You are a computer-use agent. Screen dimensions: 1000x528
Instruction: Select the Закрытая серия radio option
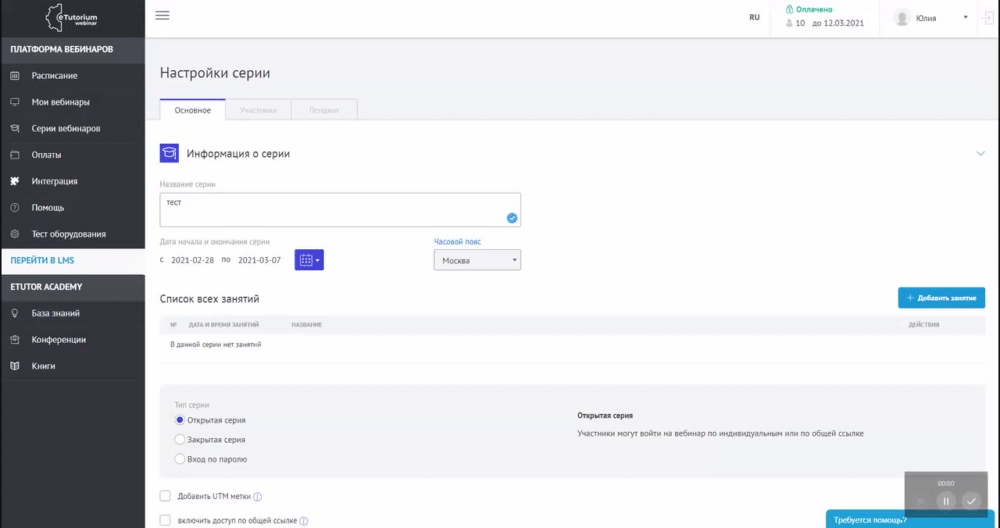pyautogui.click(x=180, y=439)
